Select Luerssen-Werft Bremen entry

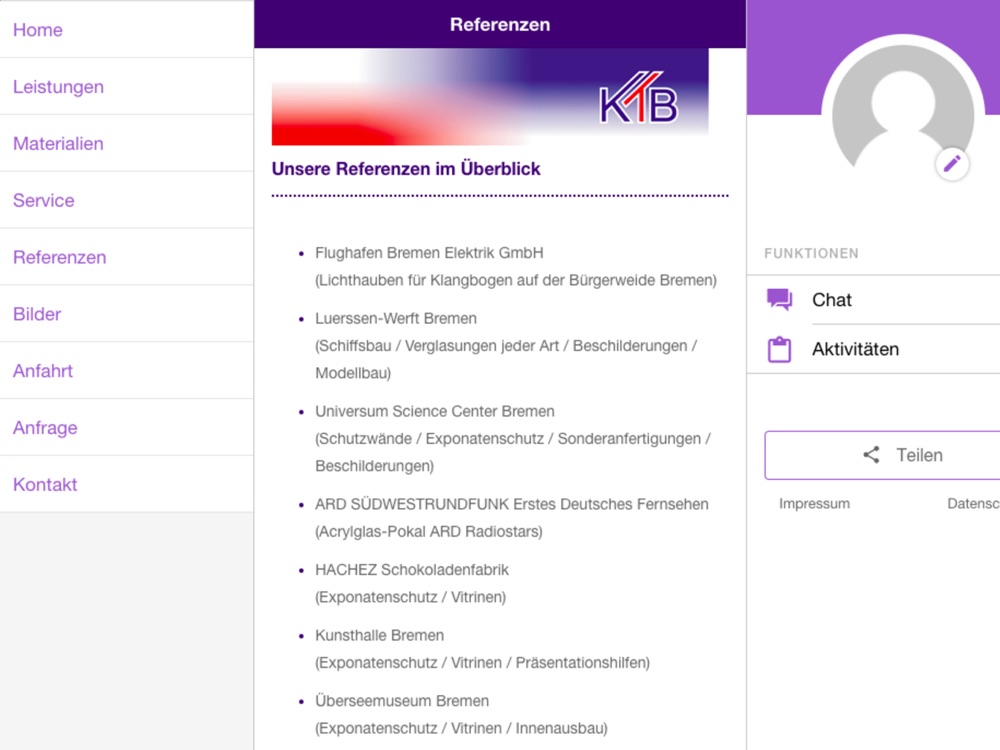tap(396, 318)
